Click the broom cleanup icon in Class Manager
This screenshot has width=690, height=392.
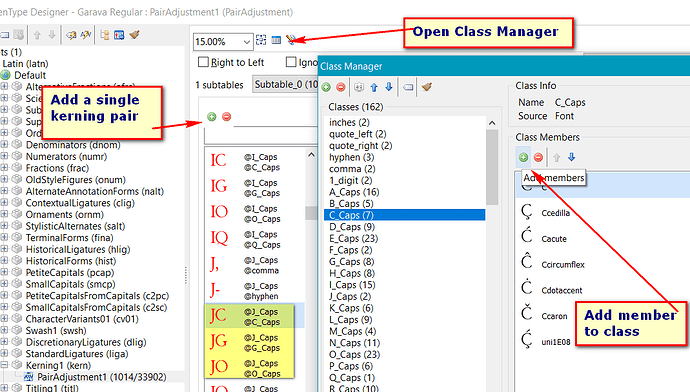[x=426, y=87]
